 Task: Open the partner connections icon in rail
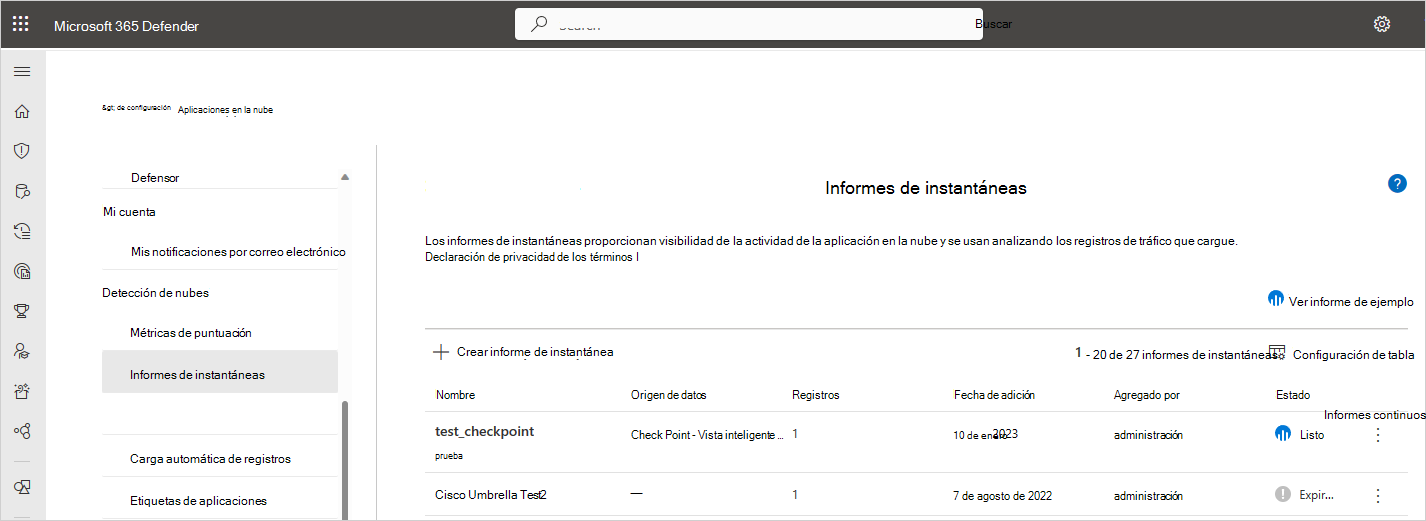21,431
